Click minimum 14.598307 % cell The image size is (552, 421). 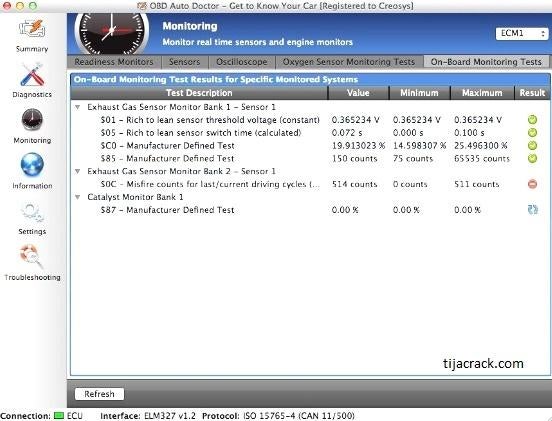[x=420, y=145]
